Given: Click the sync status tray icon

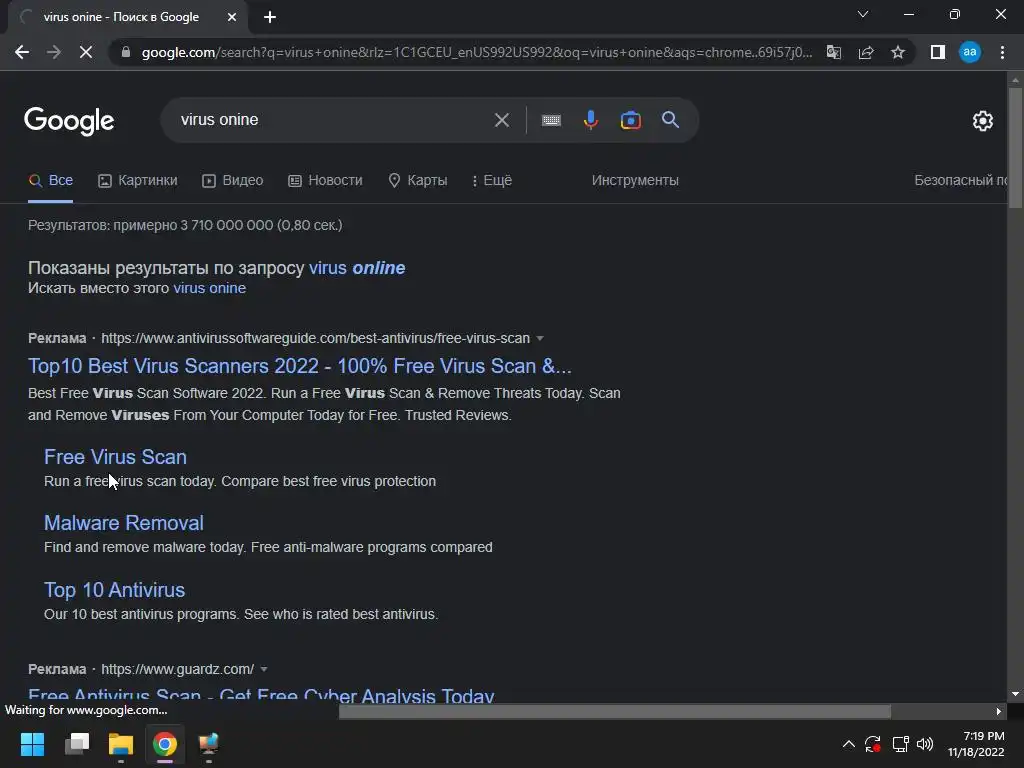Looking at the screenshot, I should [873, 744].
